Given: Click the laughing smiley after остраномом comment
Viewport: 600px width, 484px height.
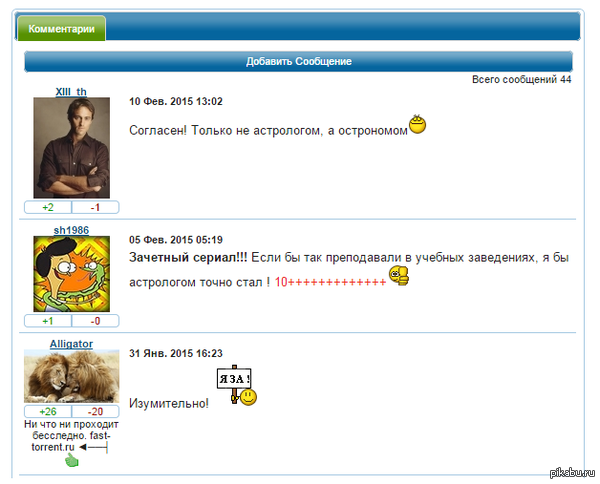Looking at the screenshot, I should point(417,124).
